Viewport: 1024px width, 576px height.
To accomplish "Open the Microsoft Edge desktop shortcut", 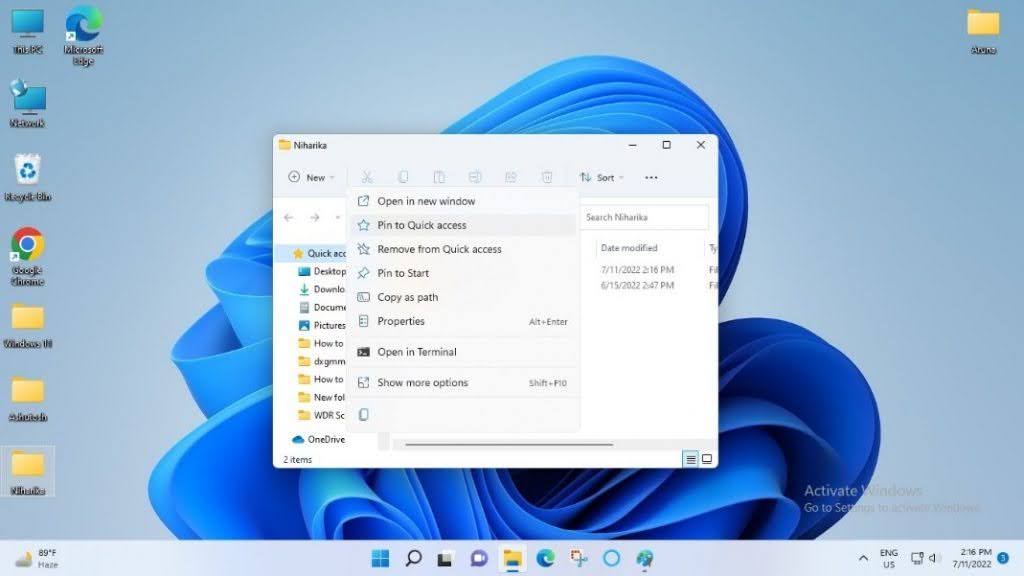I will [84, 36].
